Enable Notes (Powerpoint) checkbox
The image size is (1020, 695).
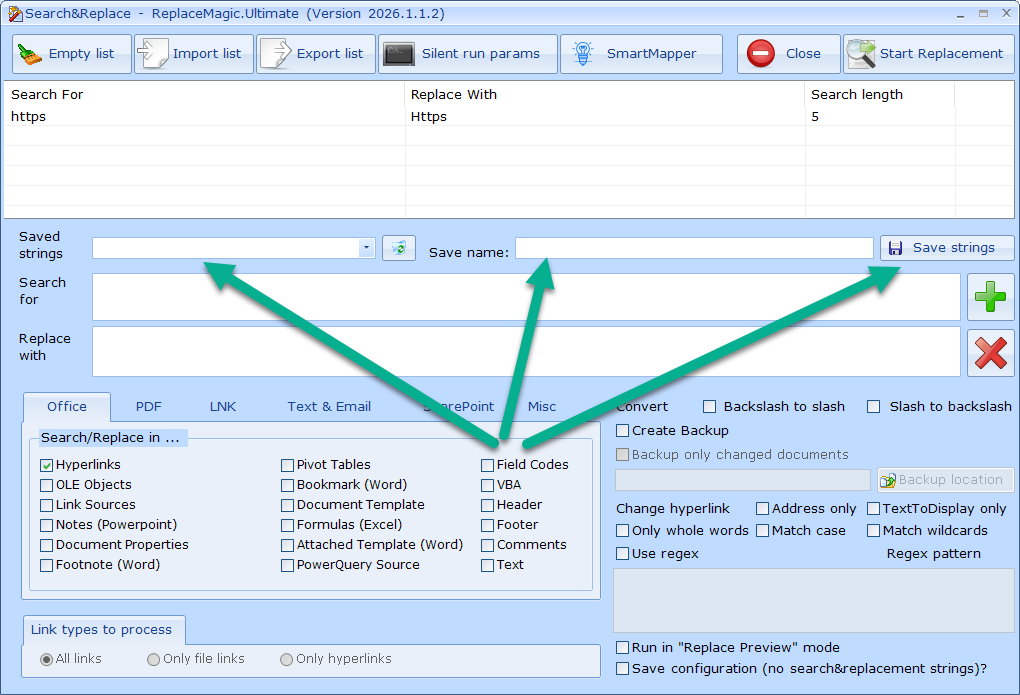point(46,526)
